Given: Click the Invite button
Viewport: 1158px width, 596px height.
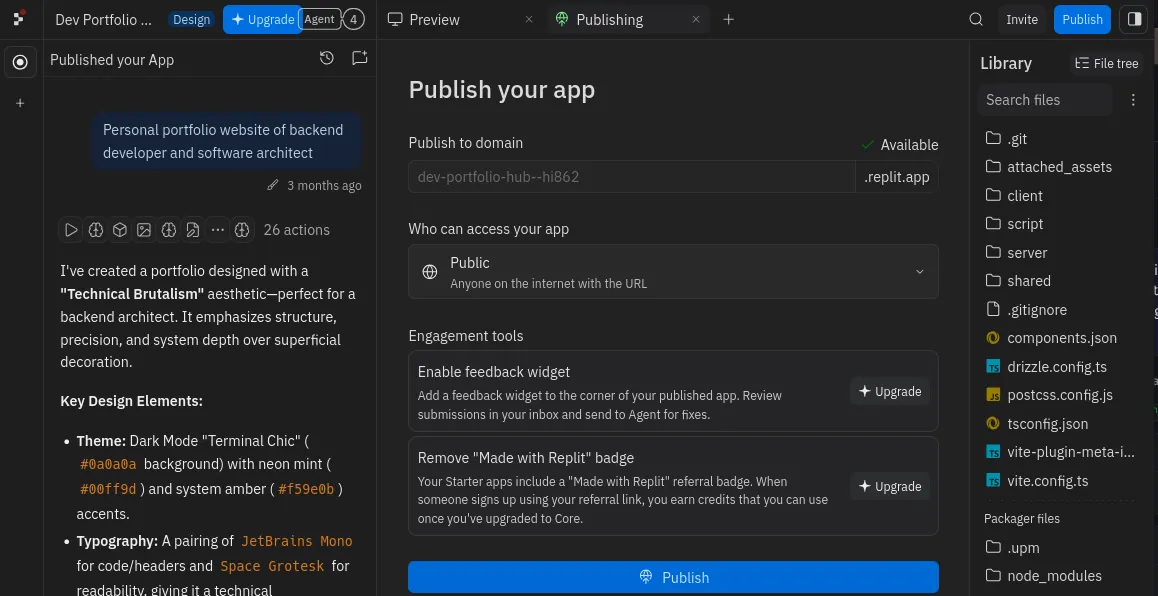Looking at the screenshot, I should click(1022, 19).
